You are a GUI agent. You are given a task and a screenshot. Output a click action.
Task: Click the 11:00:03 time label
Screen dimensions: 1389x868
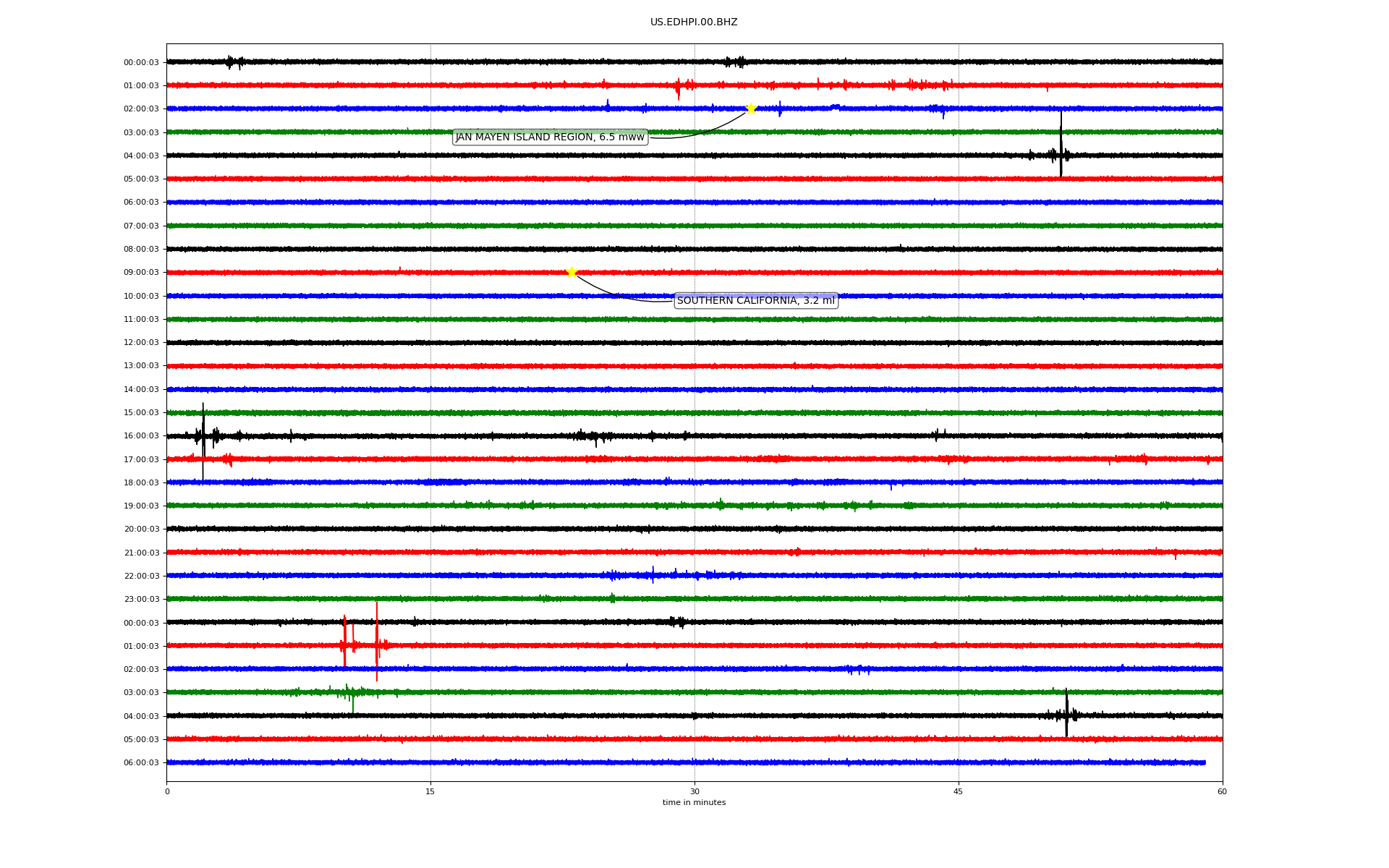(141, 319)
